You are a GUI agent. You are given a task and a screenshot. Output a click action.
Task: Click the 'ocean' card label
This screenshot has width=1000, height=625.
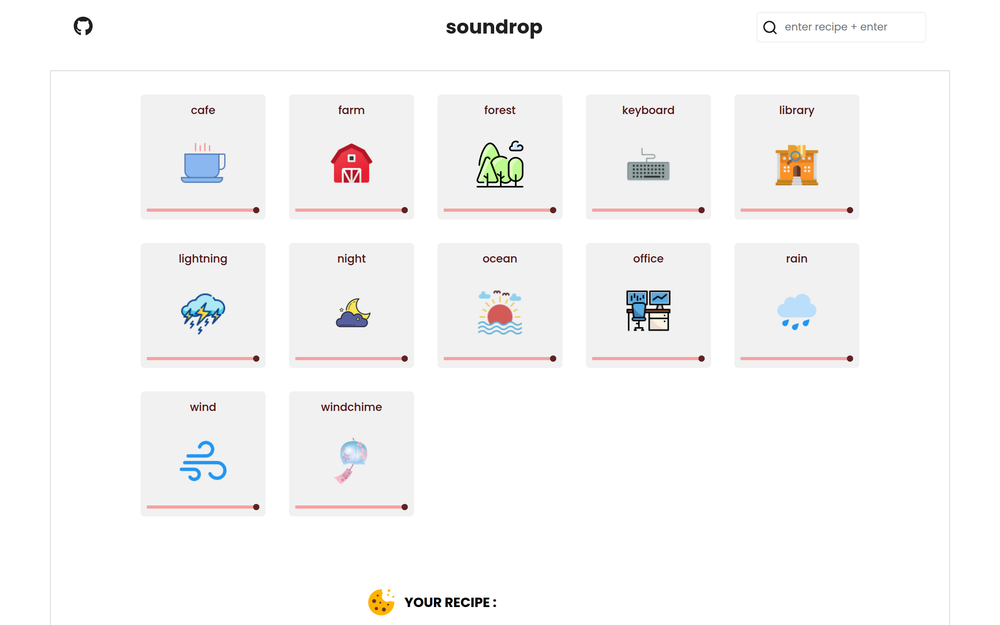pyautogui.click(x=500, y=258)
